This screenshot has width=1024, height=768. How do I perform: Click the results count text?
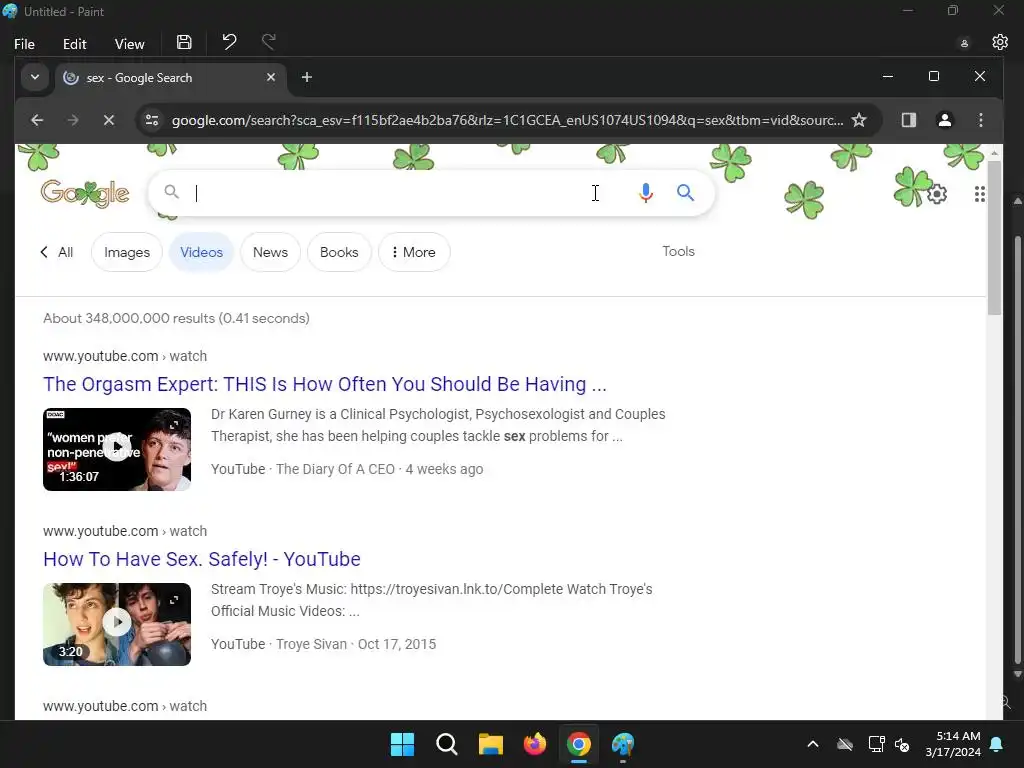click(176, 318)
